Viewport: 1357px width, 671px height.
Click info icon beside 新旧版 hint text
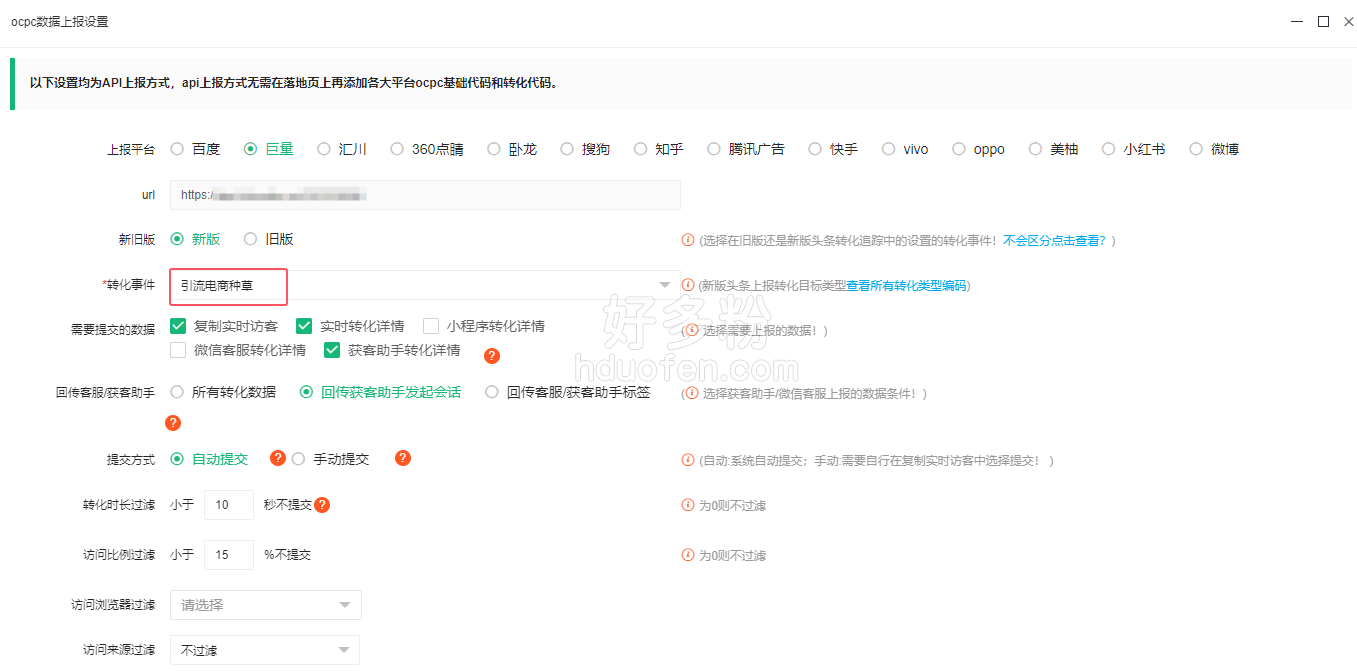coord(688,240)
